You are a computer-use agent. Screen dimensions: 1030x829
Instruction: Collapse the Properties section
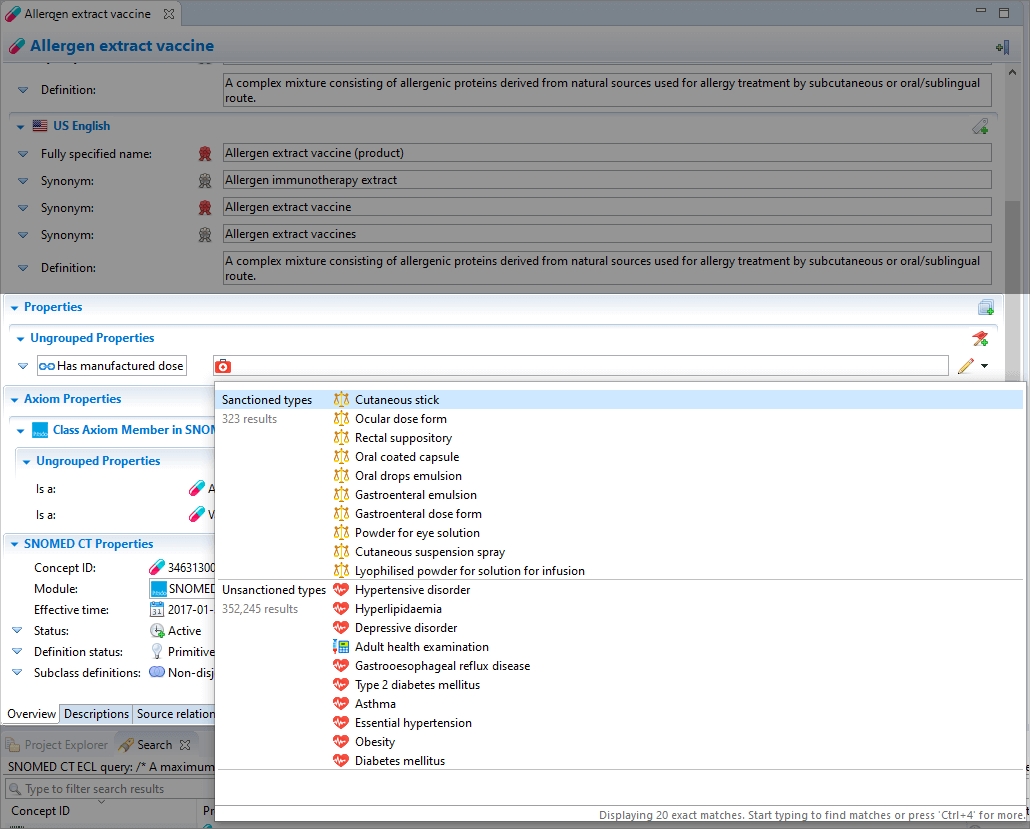pos(14,308)
